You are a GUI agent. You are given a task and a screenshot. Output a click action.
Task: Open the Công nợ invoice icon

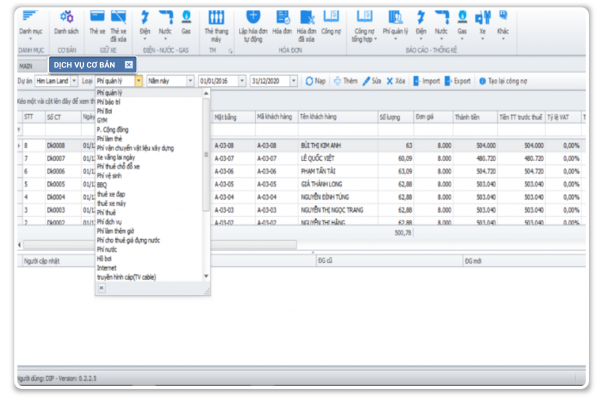pos(331,21)
